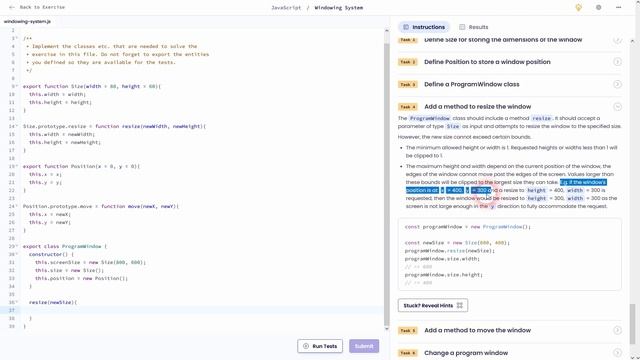
Task: Click the Task 5 badge
Action: 408,331
